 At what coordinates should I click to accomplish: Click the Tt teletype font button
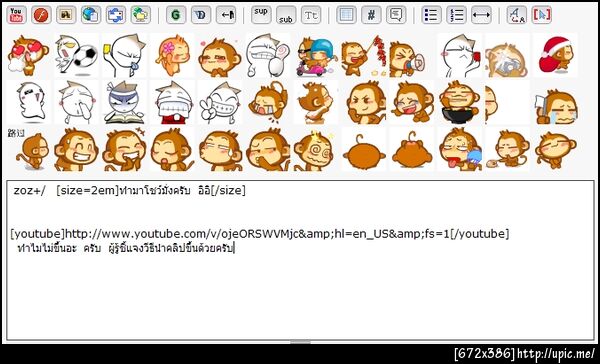click(x=311, y=15)
